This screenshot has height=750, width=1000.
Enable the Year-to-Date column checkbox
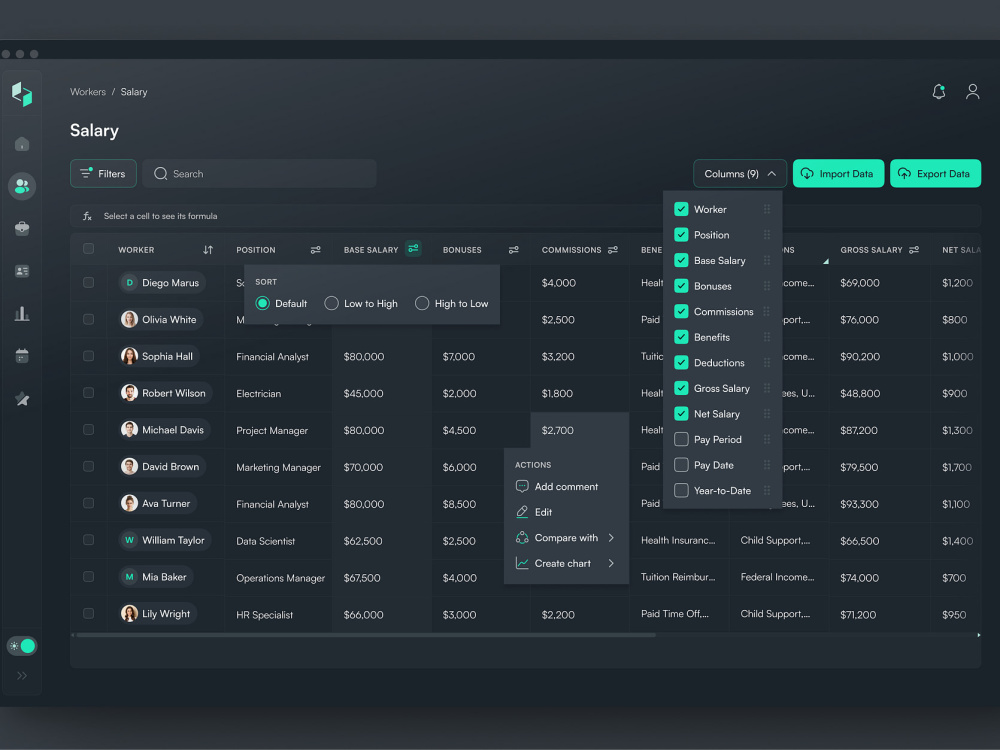pos(681,490)
